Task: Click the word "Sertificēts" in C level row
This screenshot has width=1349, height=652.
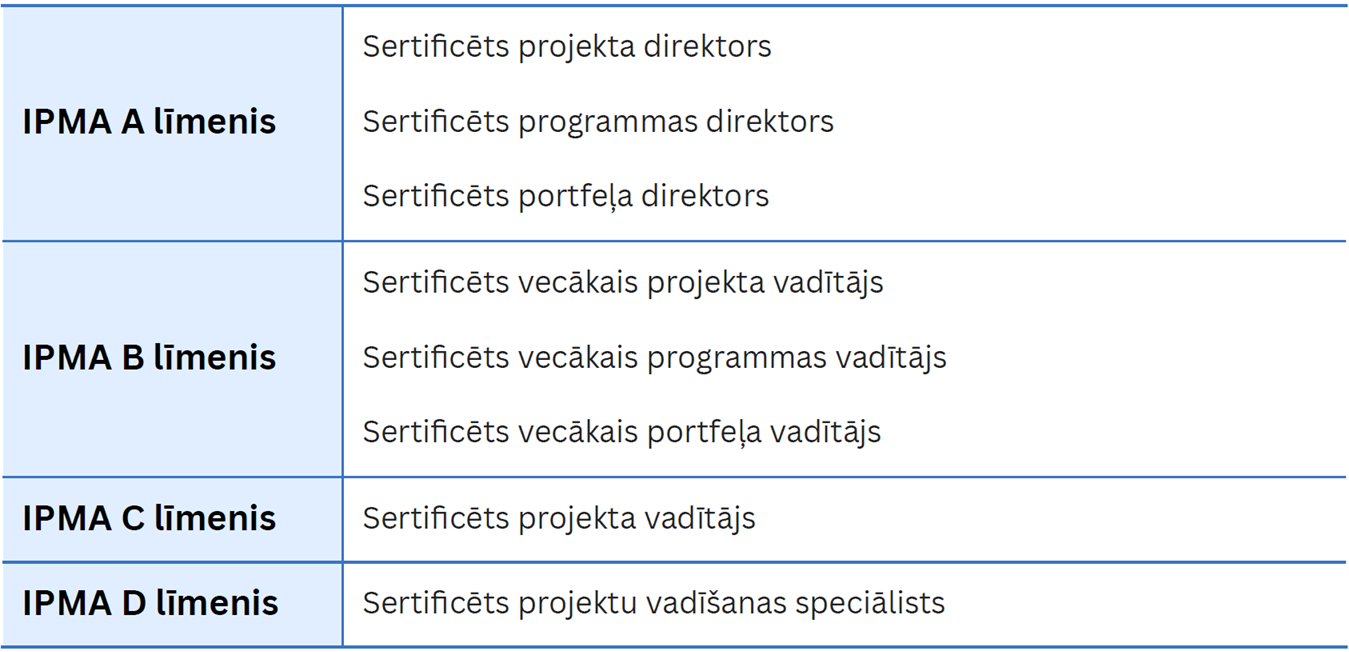Action: coord(435,518)
